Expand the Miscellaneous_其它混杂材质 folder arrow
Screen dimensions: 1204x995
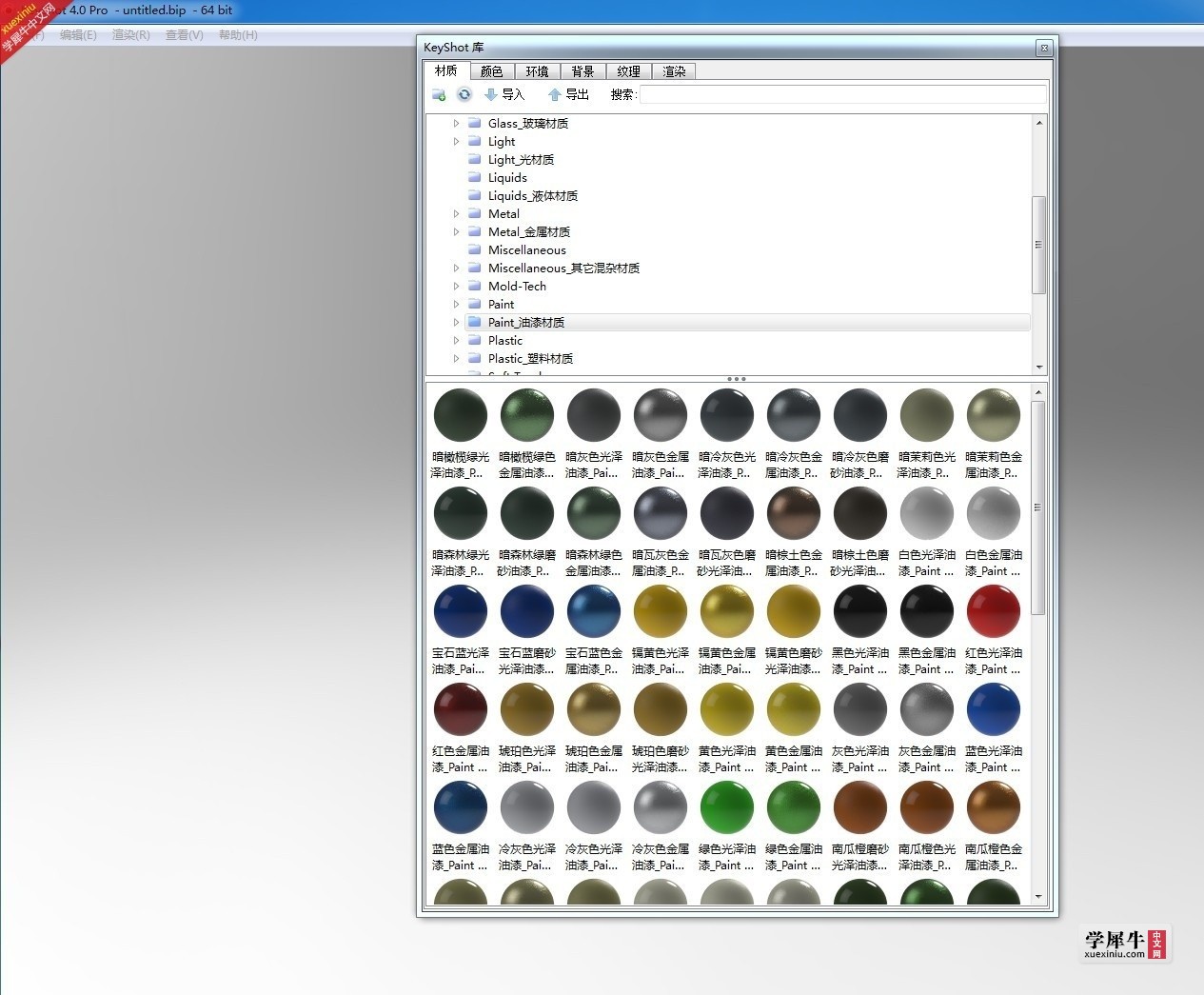(456, 269)
